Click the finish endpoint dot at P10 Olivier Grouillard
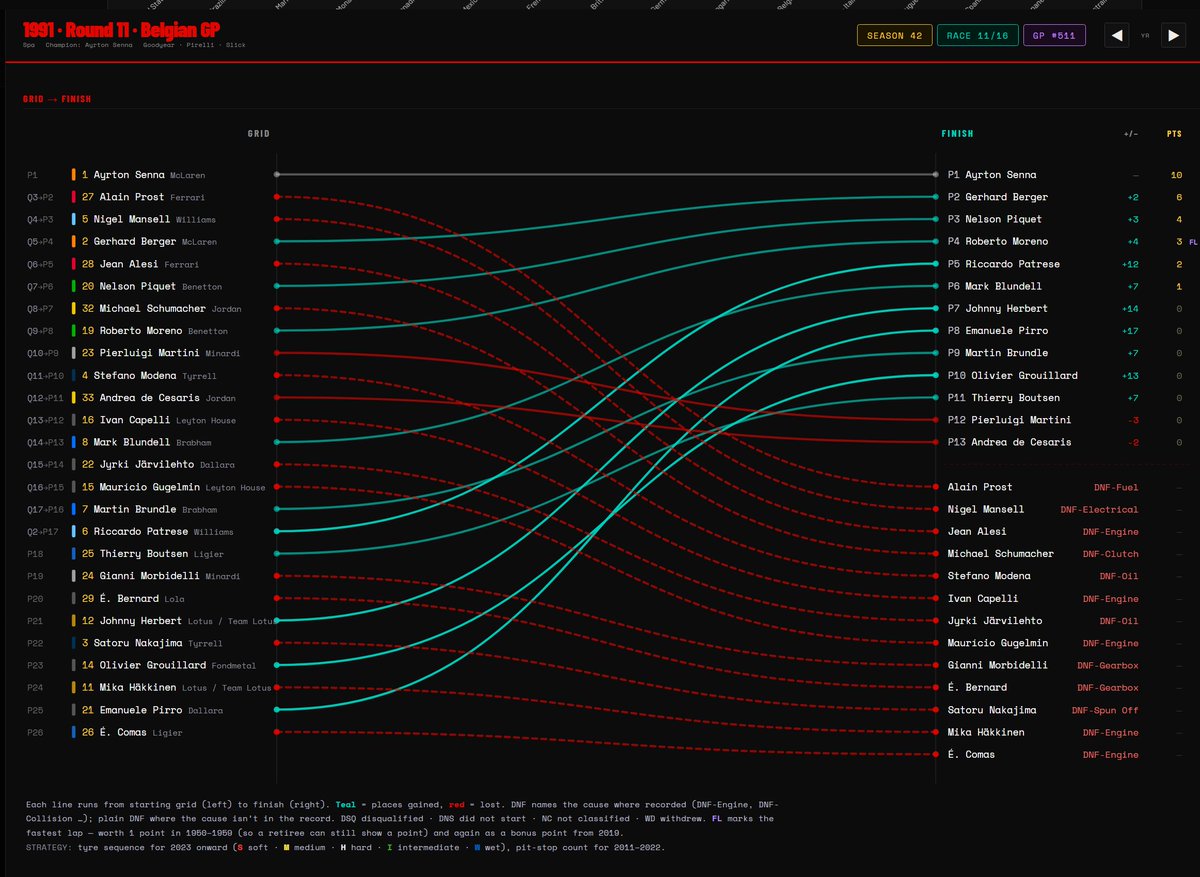The height and width of the screenshot is (877, 1200). point(935,375)
